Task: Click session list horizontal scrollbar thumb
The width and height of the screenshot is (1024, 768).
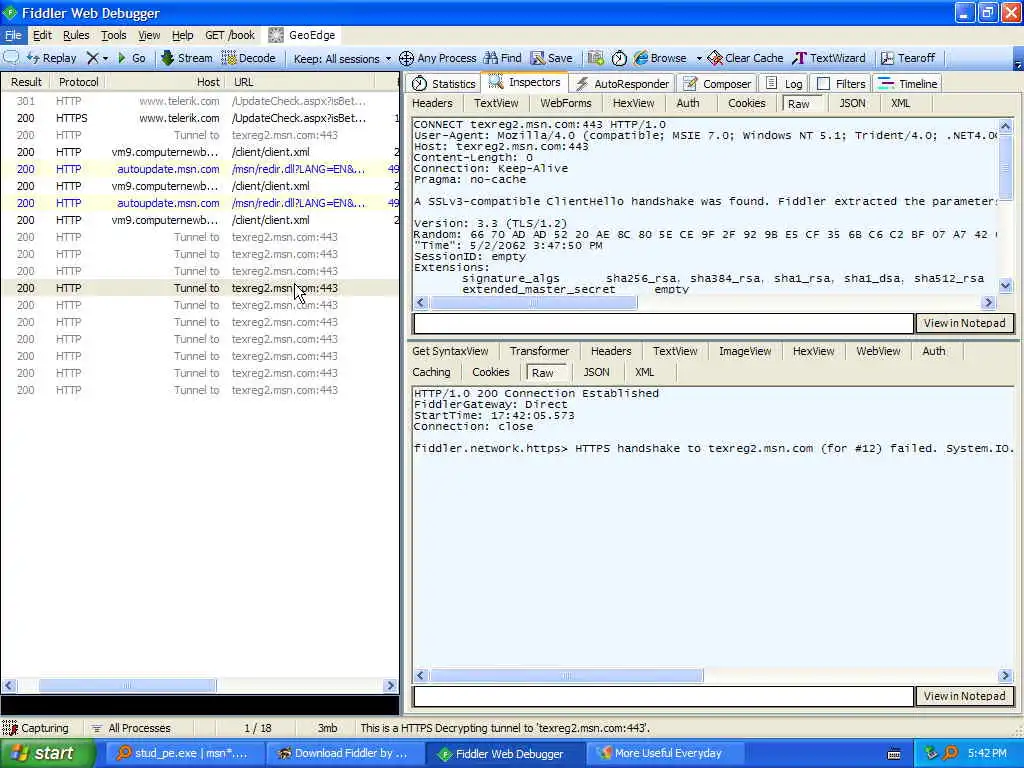Action: click(127, 685)
